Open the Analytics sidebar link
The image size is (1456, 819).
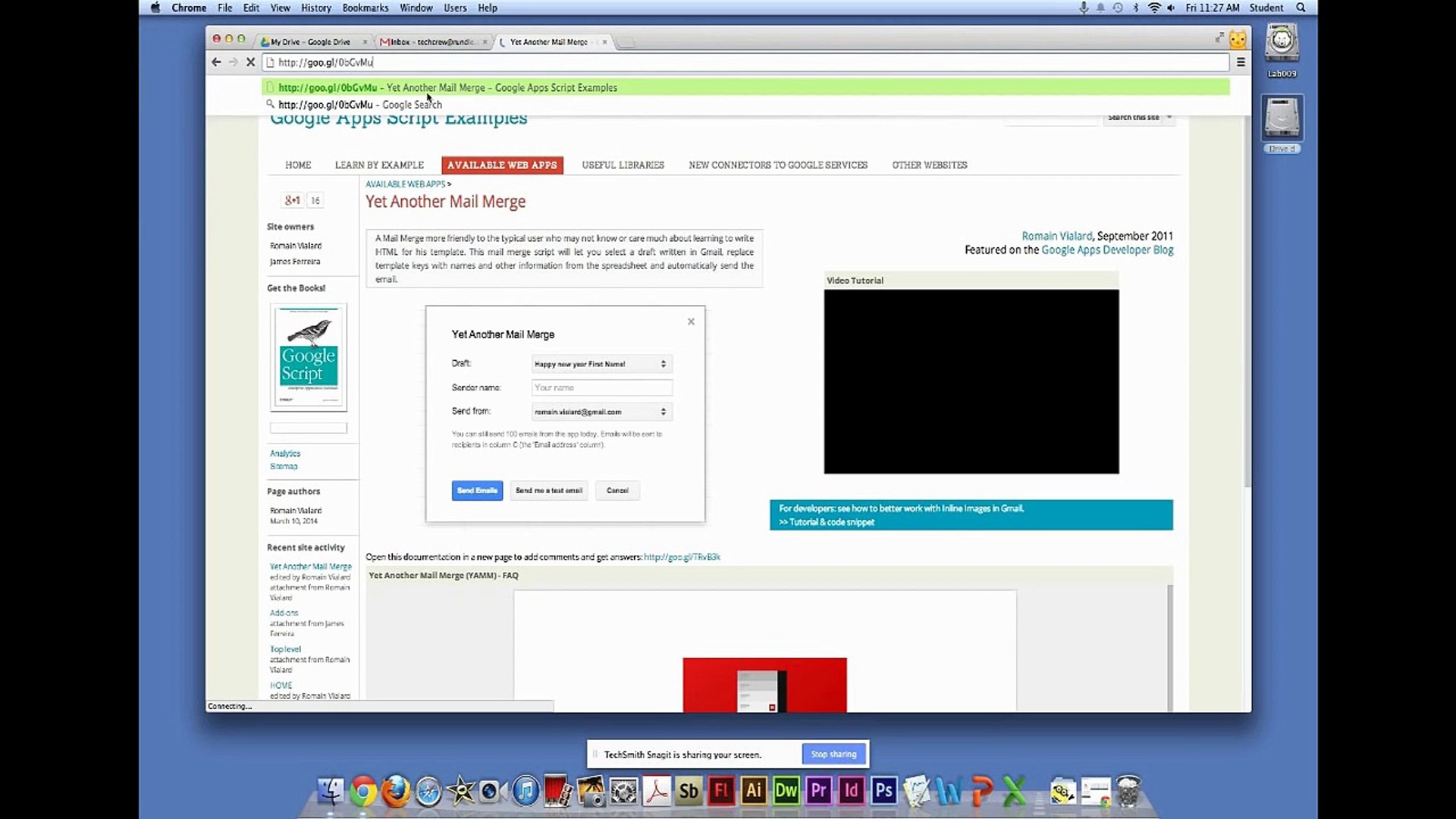[x=285, y=453]
